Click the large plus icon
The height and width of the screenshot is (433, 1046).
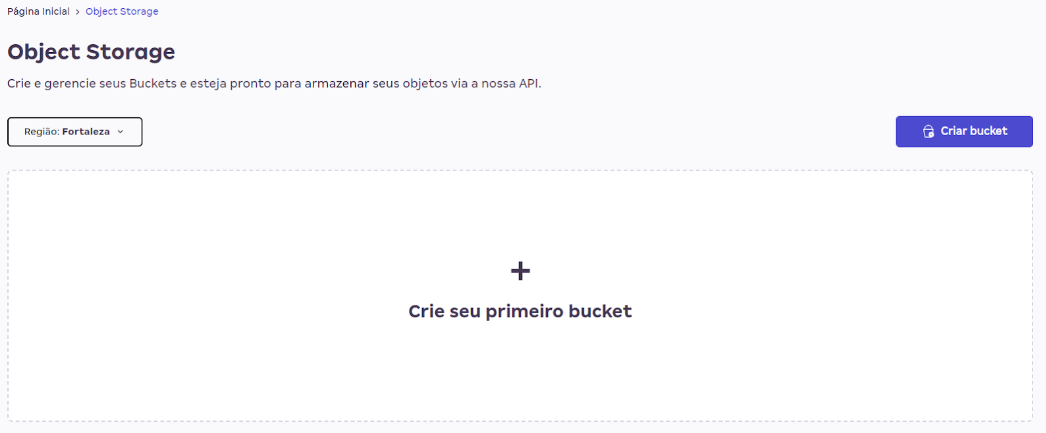(x=520, y=270)
